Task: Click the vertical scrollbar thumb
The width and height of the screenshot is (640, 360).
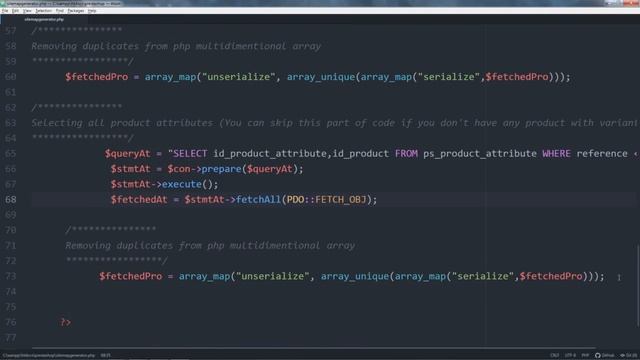Action: [638, 286]
